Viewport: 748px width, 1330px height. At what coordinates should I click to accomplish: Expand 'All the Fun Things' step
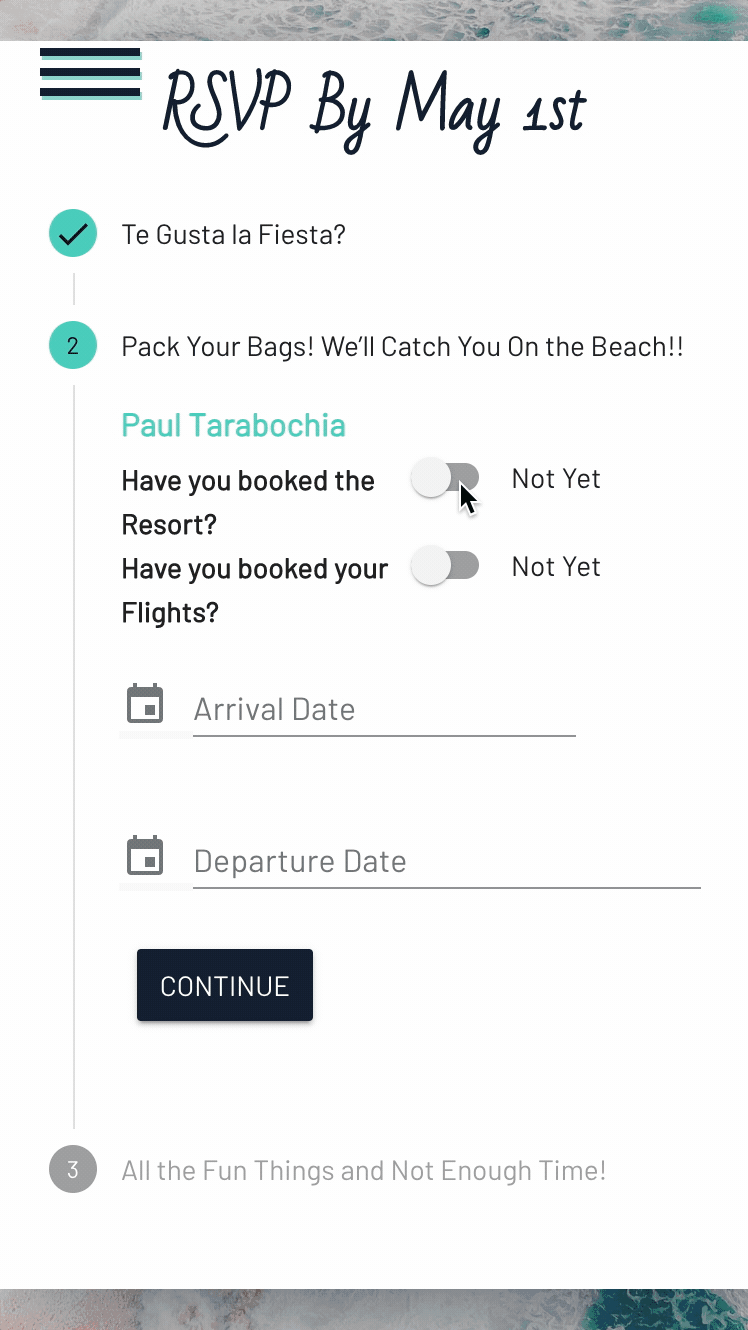[x=364, y=1170]
